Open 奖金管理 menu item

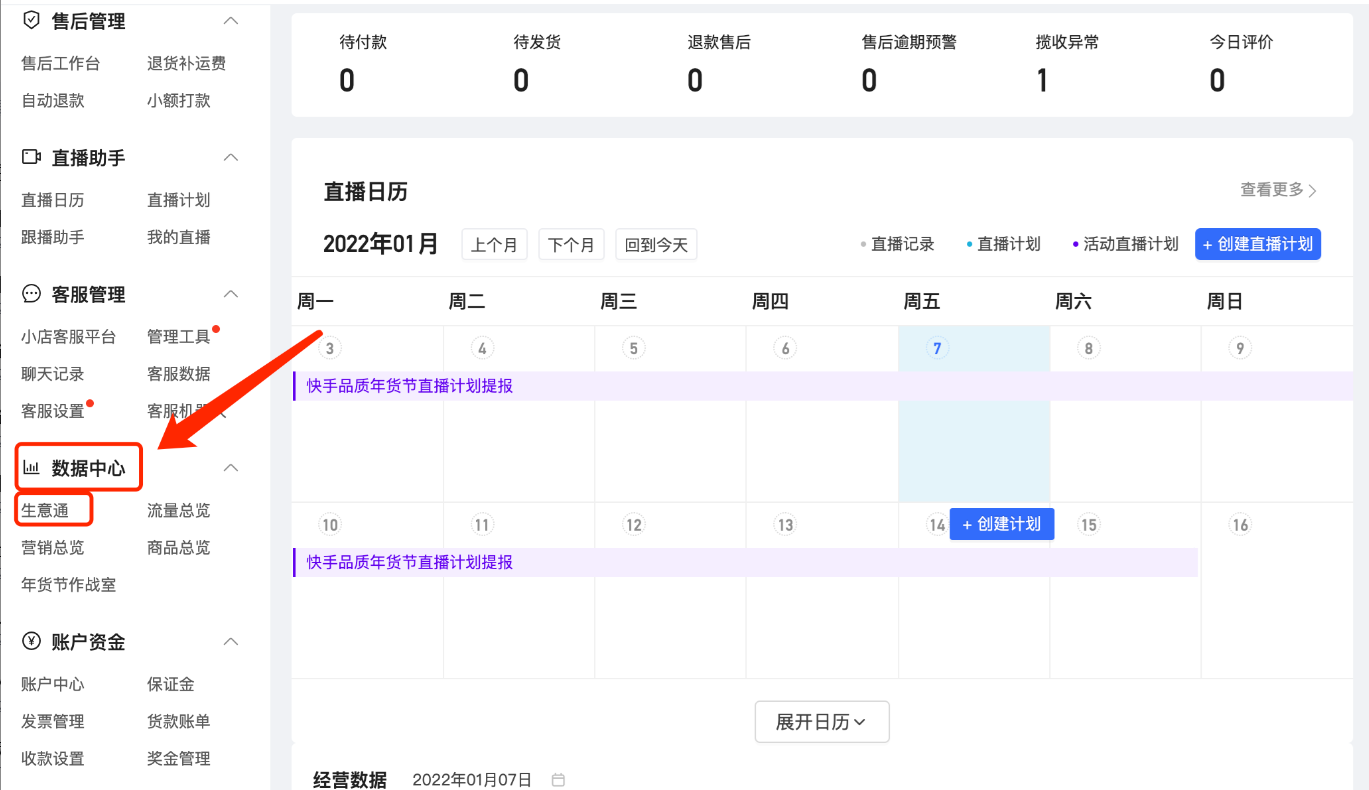(x=179, y=758)
